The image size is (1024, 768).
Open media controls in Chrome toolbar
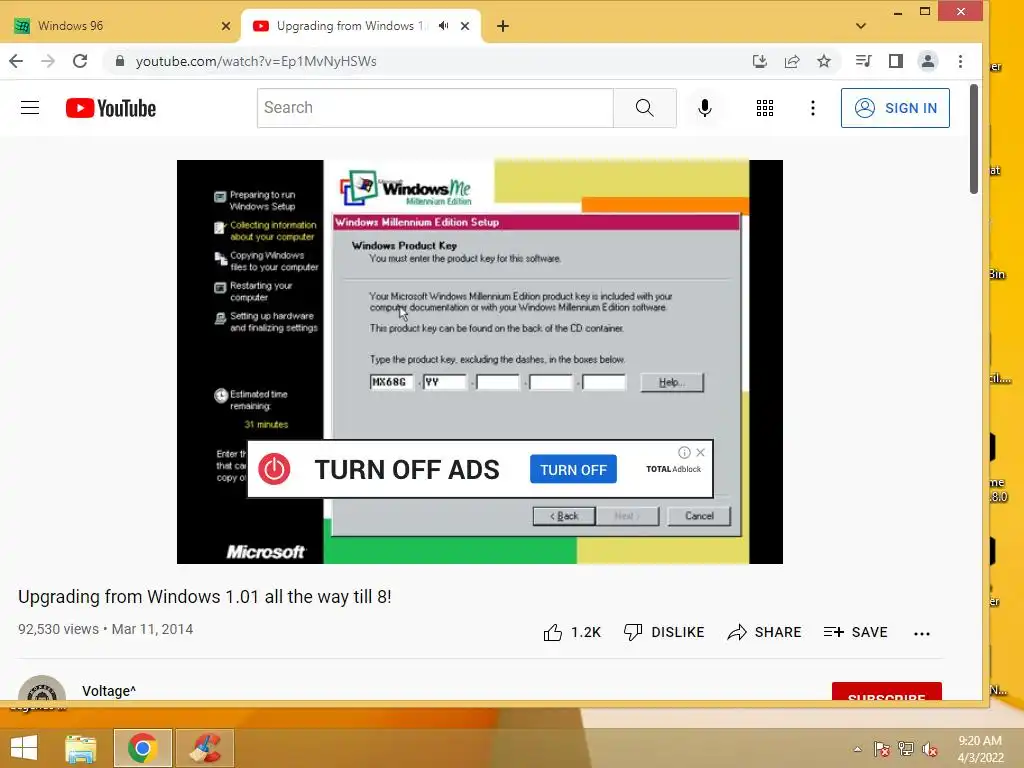(x=863, y=61)
